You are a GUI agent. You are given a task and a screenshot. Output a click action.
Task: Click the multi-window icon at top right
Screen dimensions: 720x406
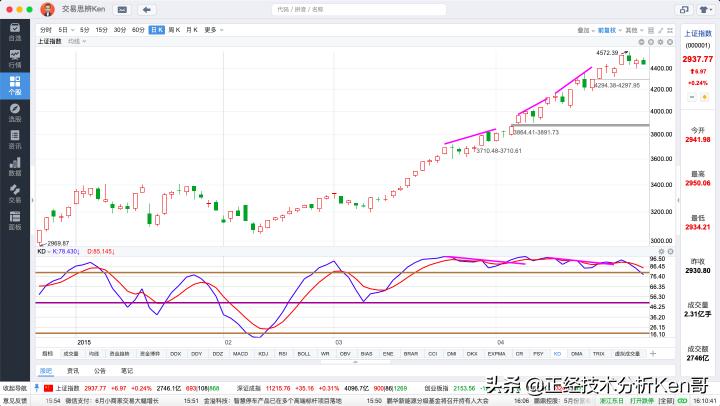(684, 10)
